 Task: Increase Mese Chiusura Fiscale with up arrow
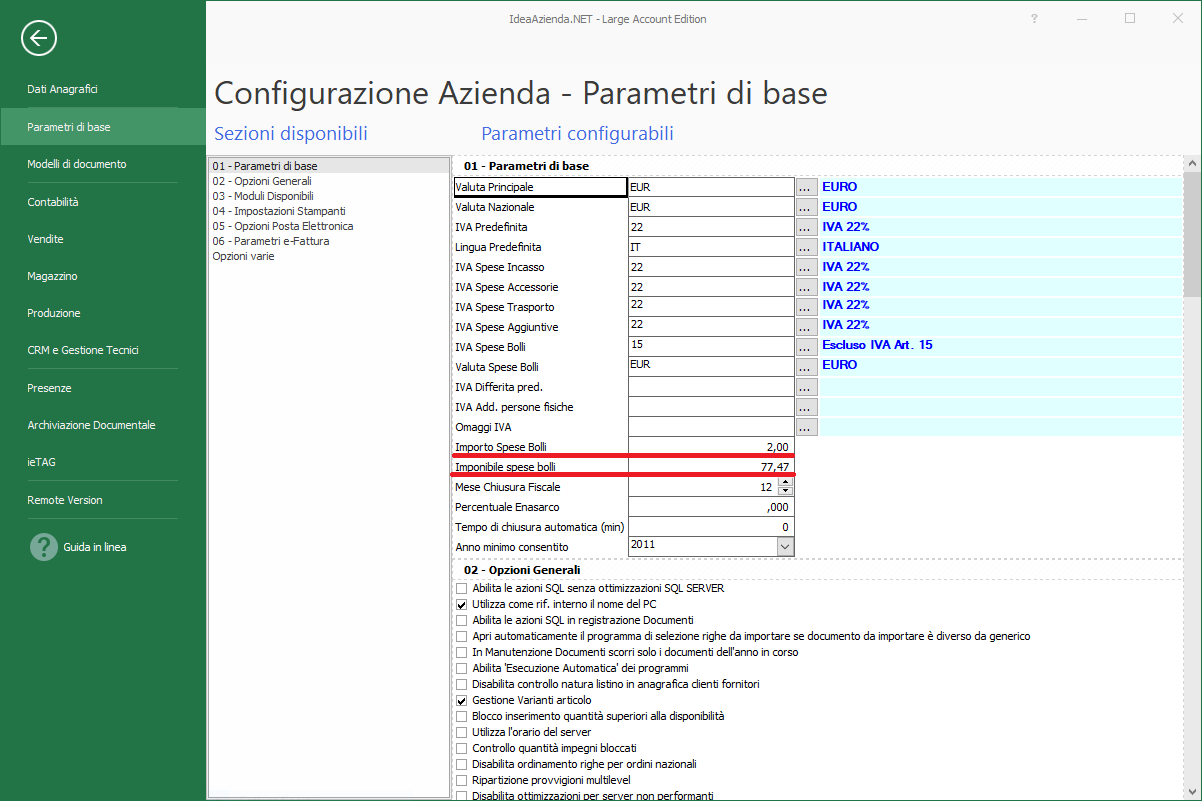[785, 482]
